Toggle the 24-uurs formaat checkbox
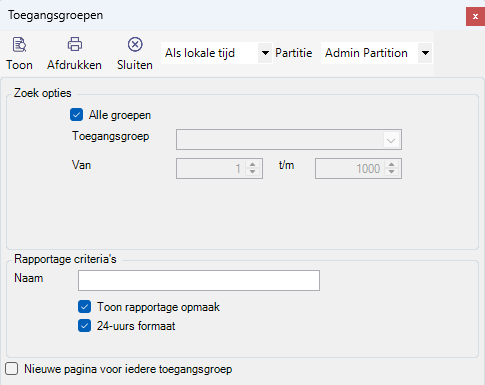The image size is (485, 385). click(x=85, y=326)
